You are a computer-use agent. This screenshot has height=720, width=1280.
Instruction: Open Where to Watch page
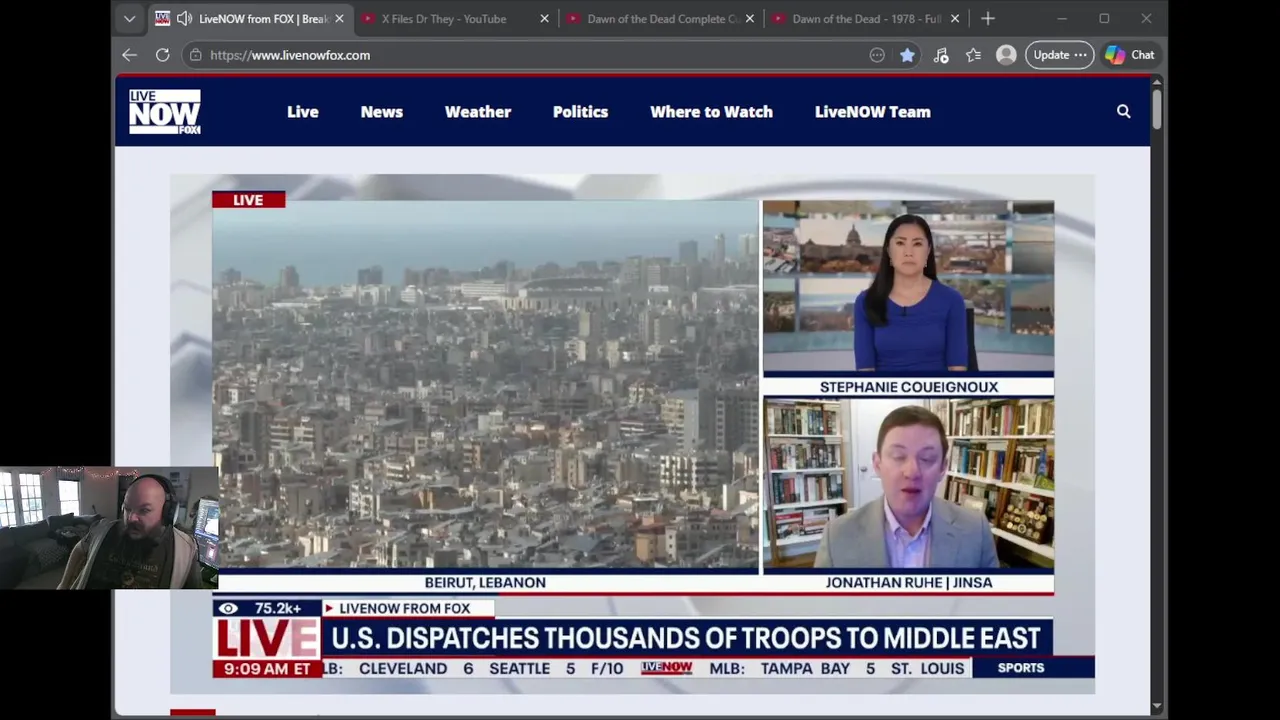[x=711, y=112]
